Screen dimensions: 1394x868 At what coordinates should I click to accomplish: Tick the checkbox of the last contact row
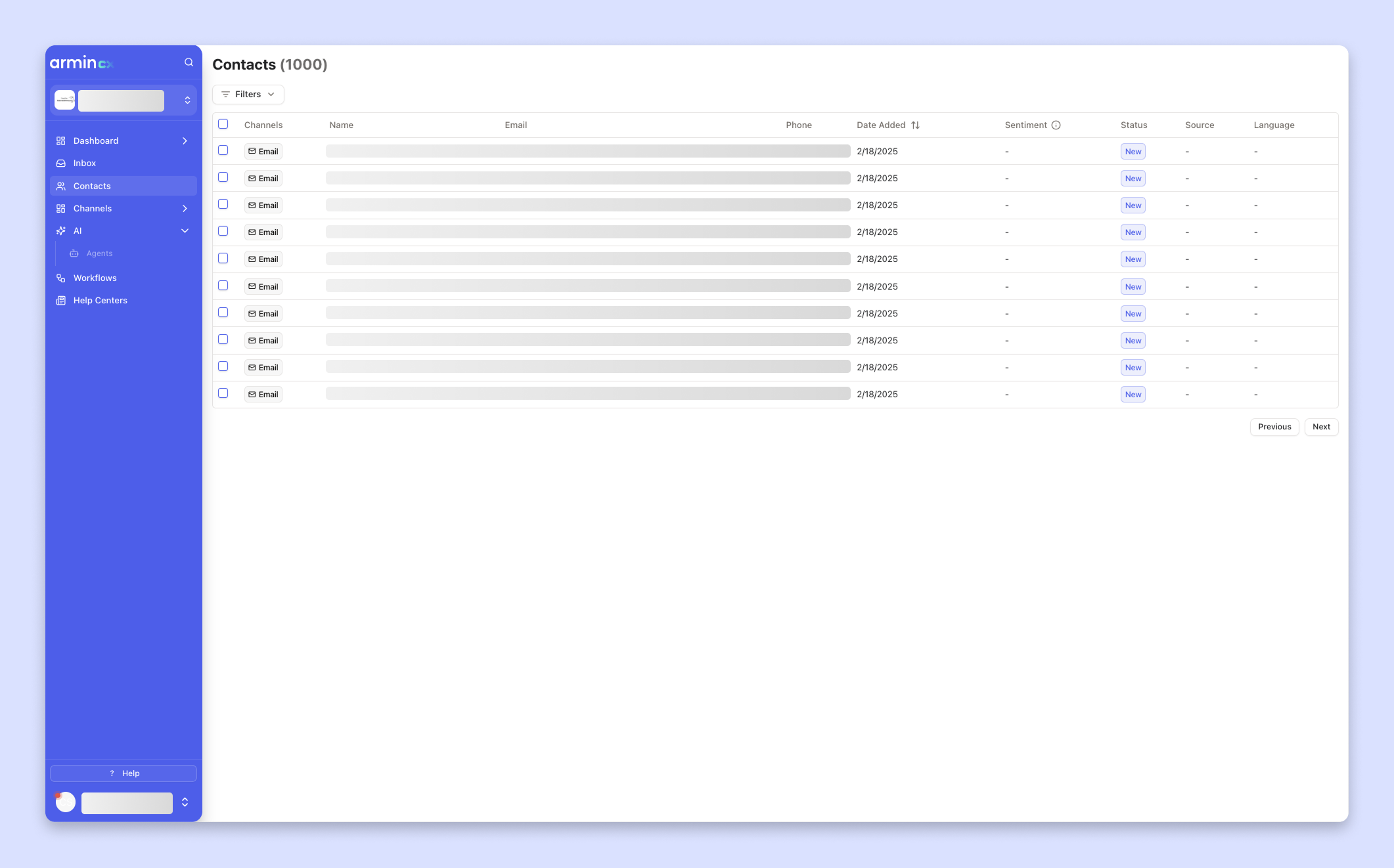pos(223,393)
